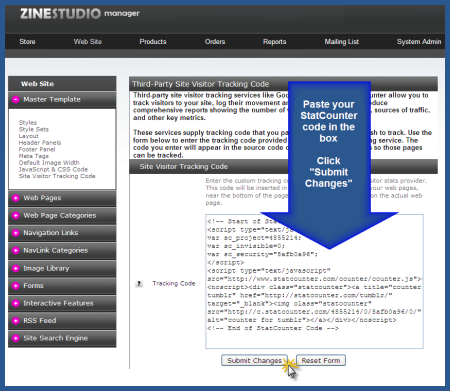Click the Tracking Code field label
450x391 pixels.
[174, 284]
